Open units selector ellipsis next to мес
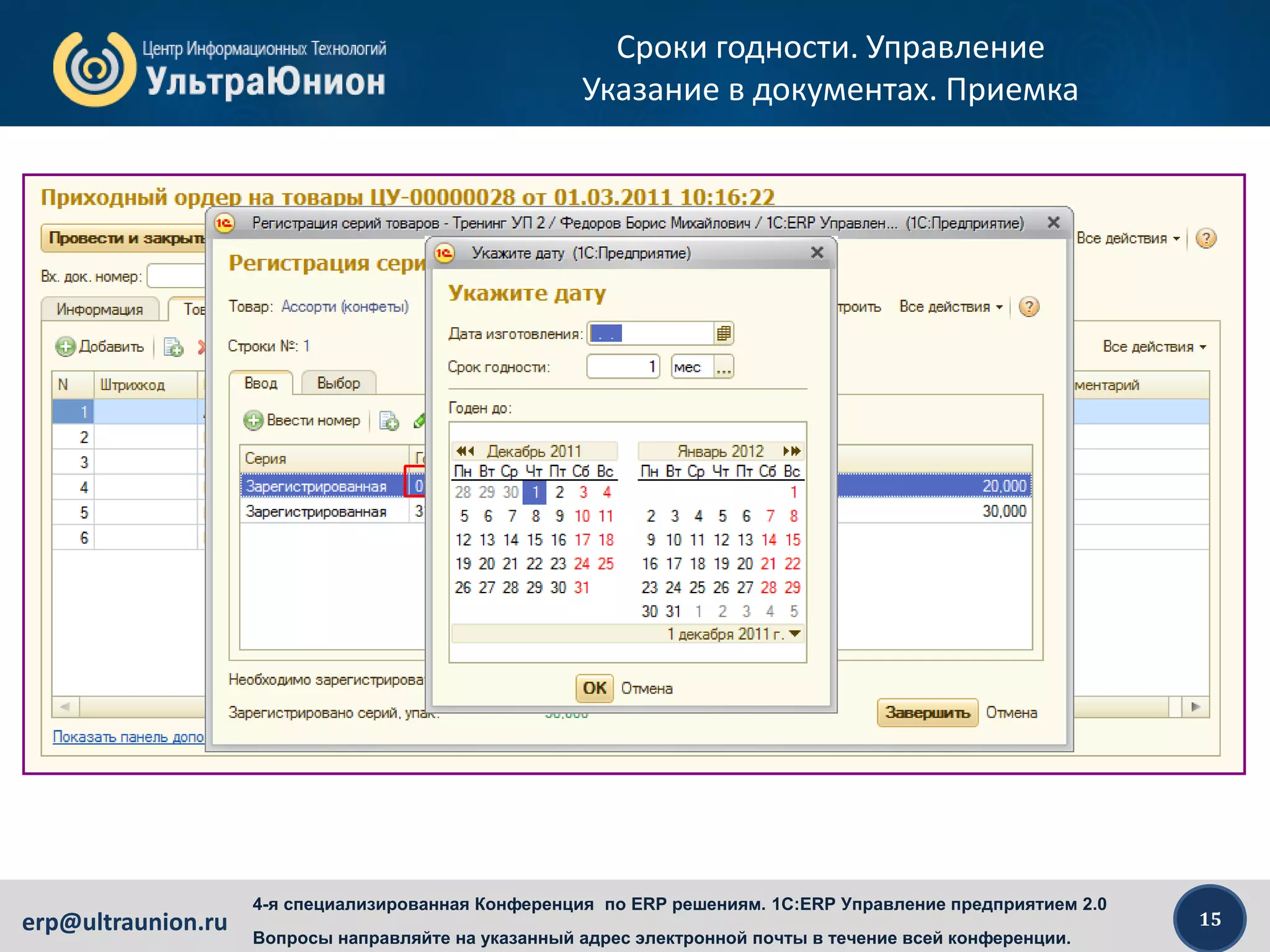 [x=723, y=367]
